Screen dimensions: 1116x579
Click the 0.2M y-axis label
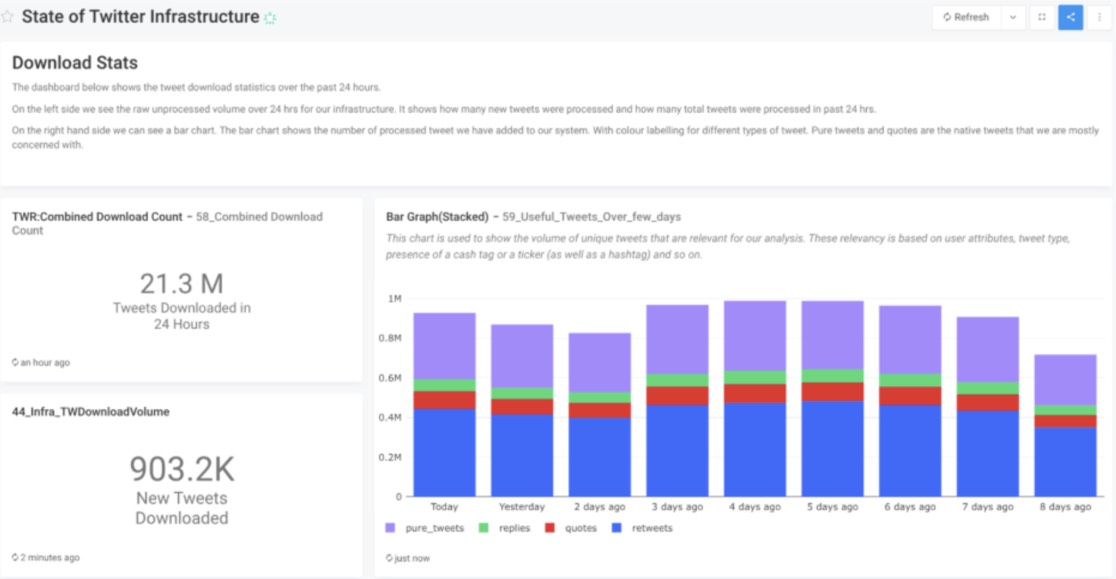click(x=390, y=457)
